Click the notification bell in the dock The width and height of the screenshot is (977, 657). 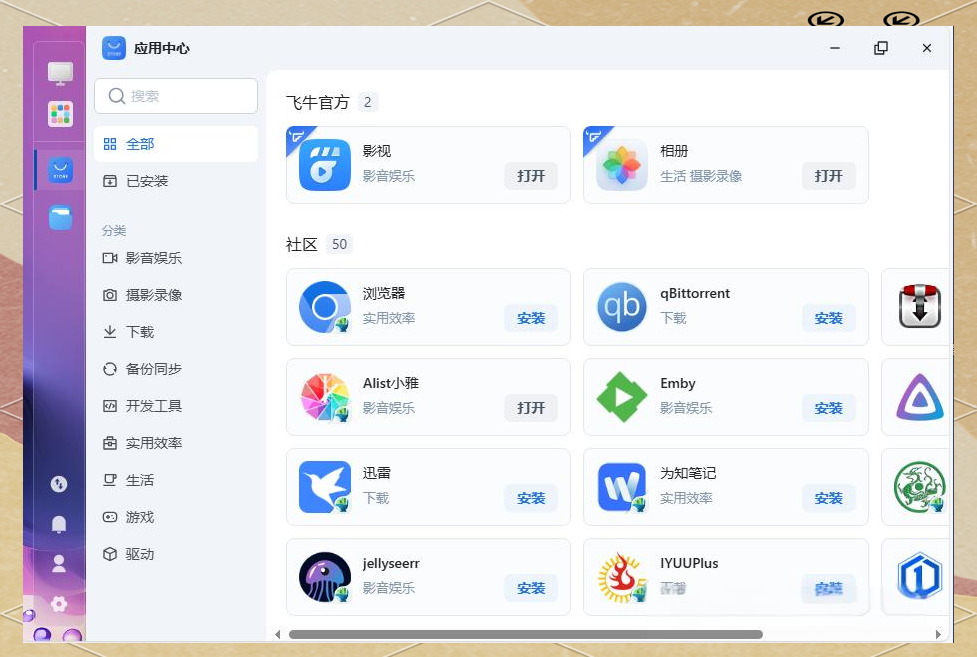pos(58,524)
